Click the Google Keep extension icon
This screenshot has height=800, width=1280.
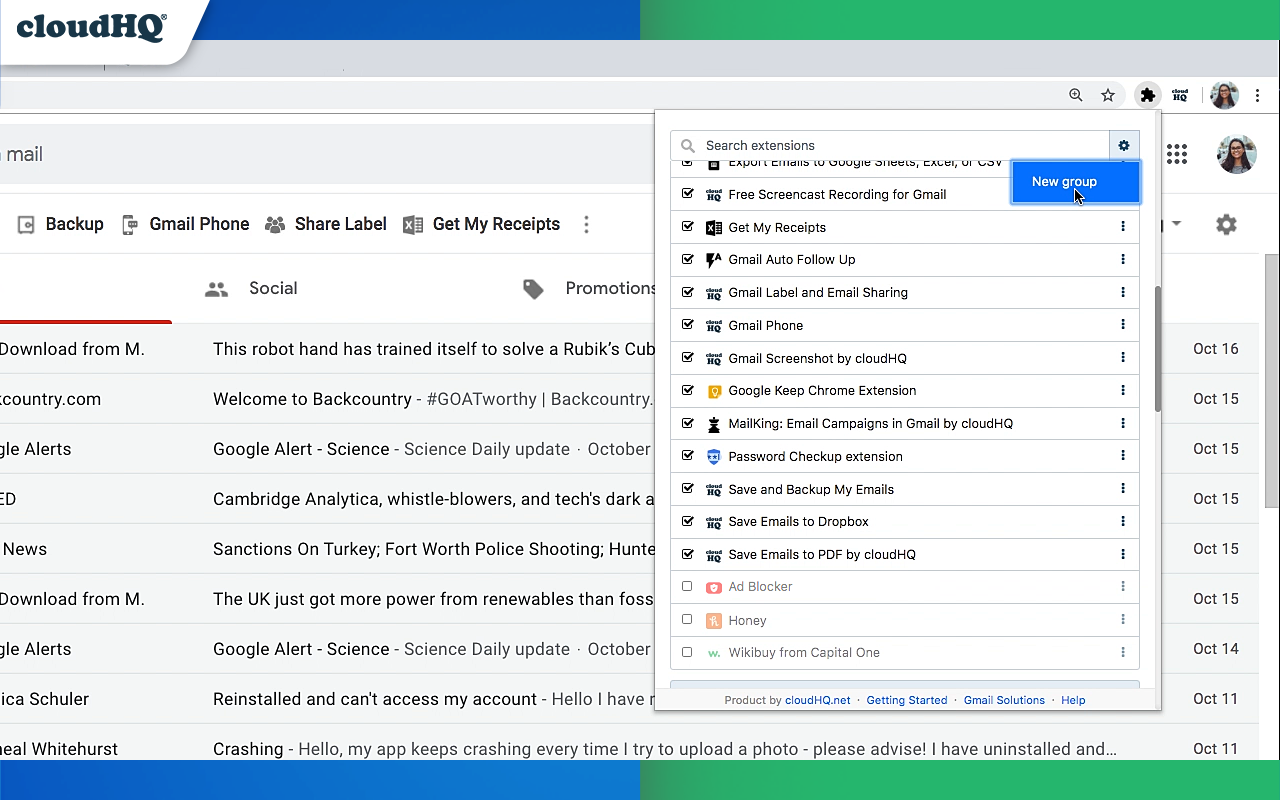click(713, 391)
